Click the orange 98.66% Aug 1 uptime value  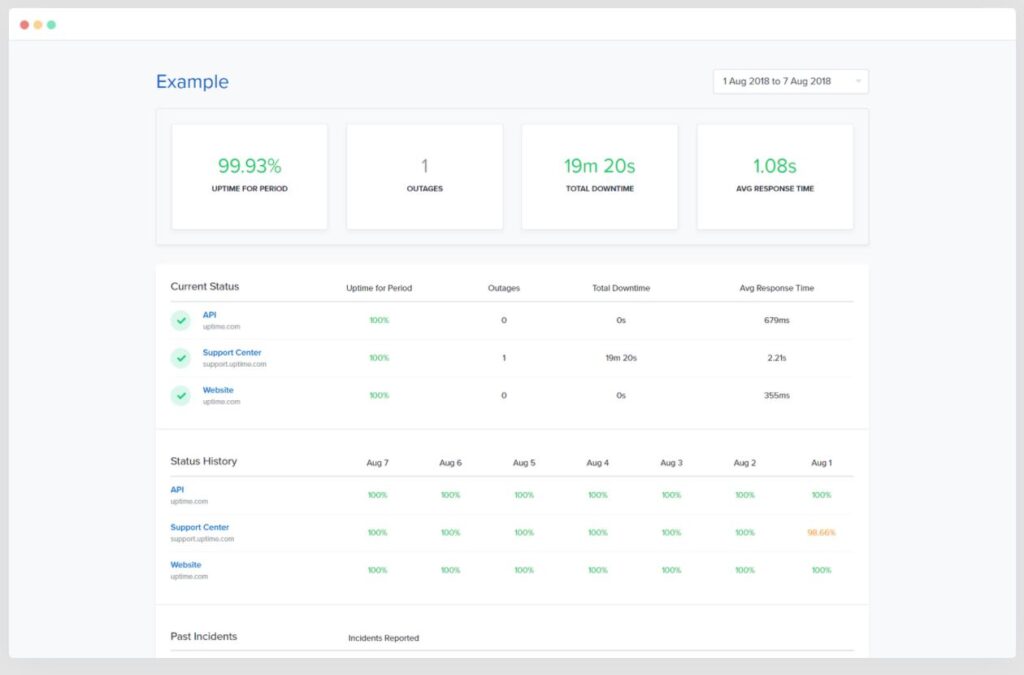coord(821,533)
